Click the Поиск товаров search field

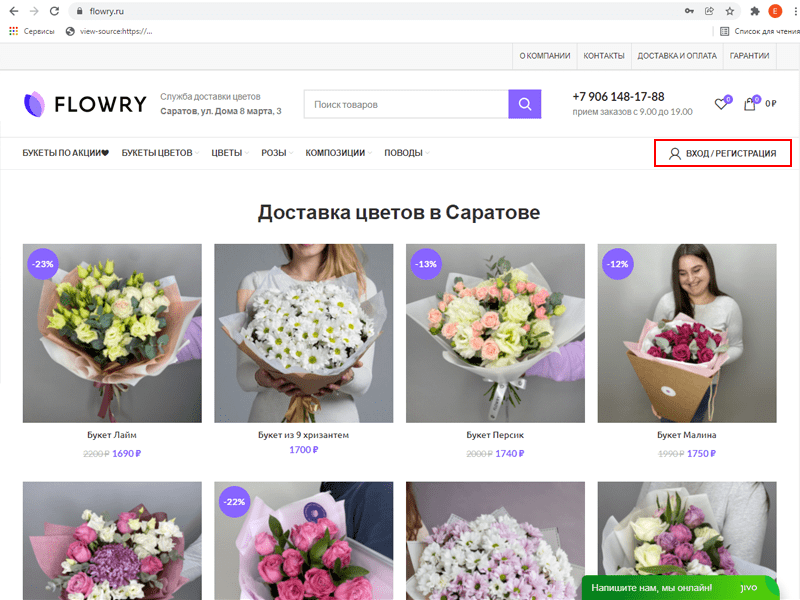pyautogui.click(x=406, y=104)
